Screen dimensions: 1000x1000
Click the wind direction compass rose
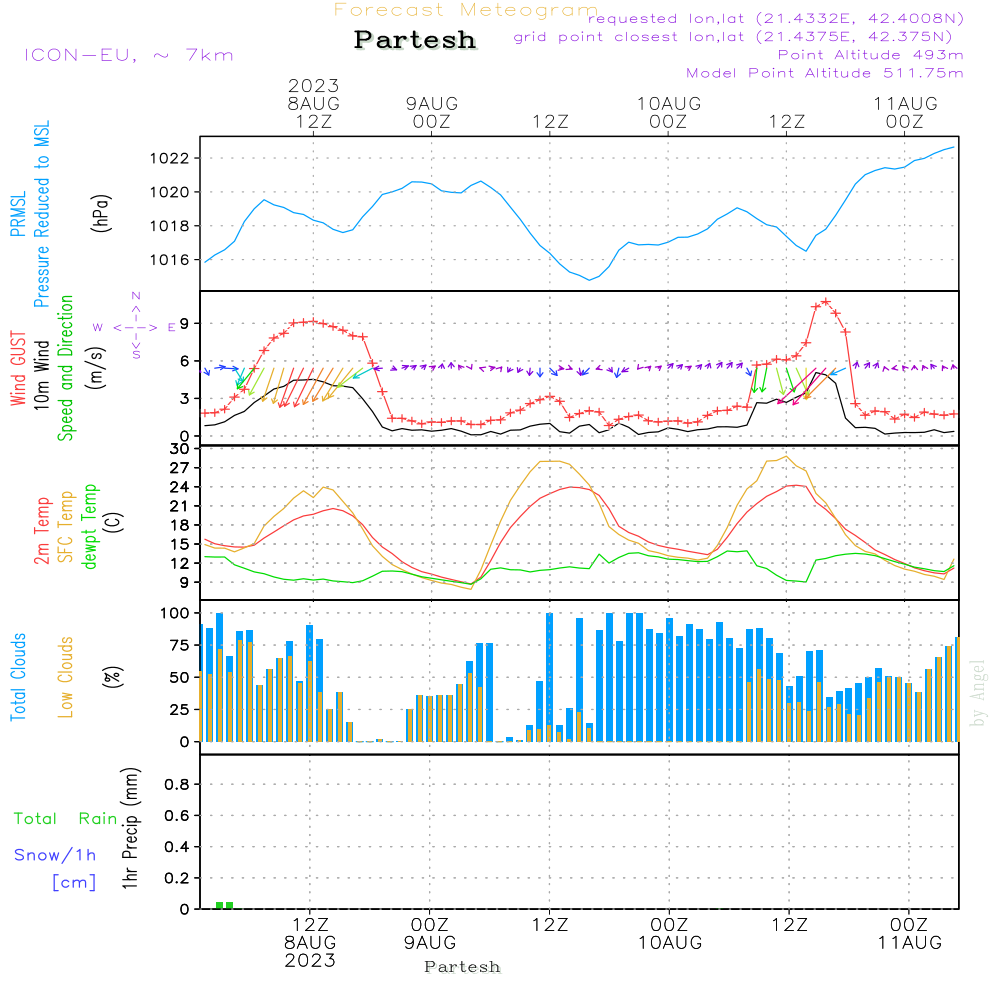point(135,326)
